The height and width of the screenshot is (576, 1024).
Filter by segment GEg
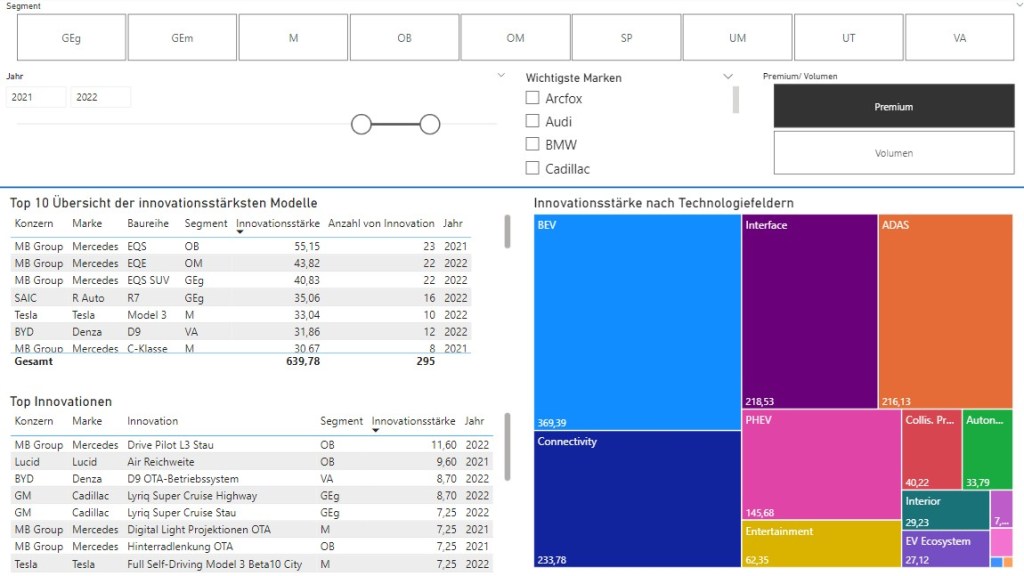[71, 38]
